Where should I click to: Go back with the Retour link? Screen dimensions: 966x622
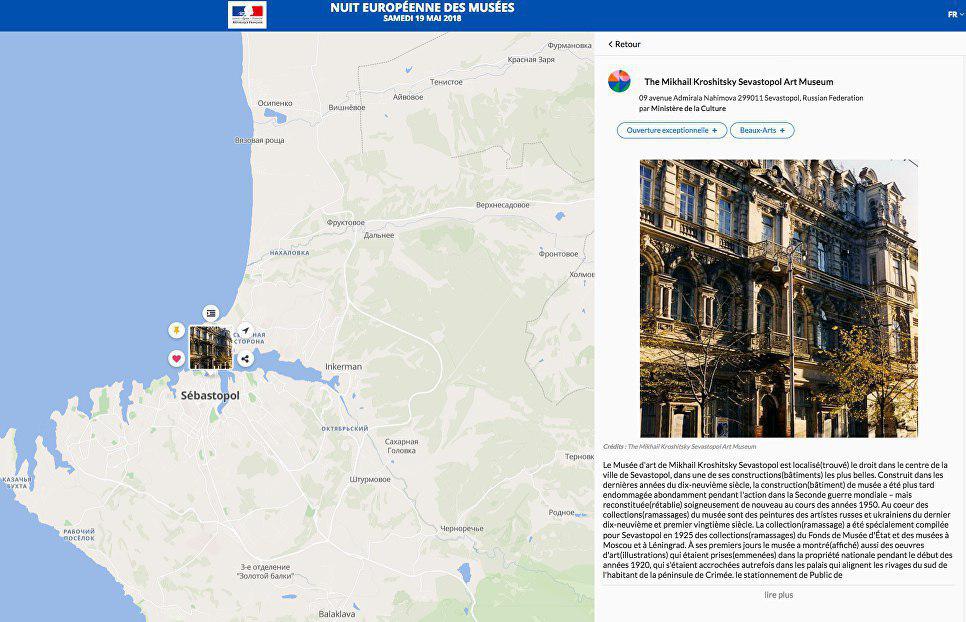[625, 44]
